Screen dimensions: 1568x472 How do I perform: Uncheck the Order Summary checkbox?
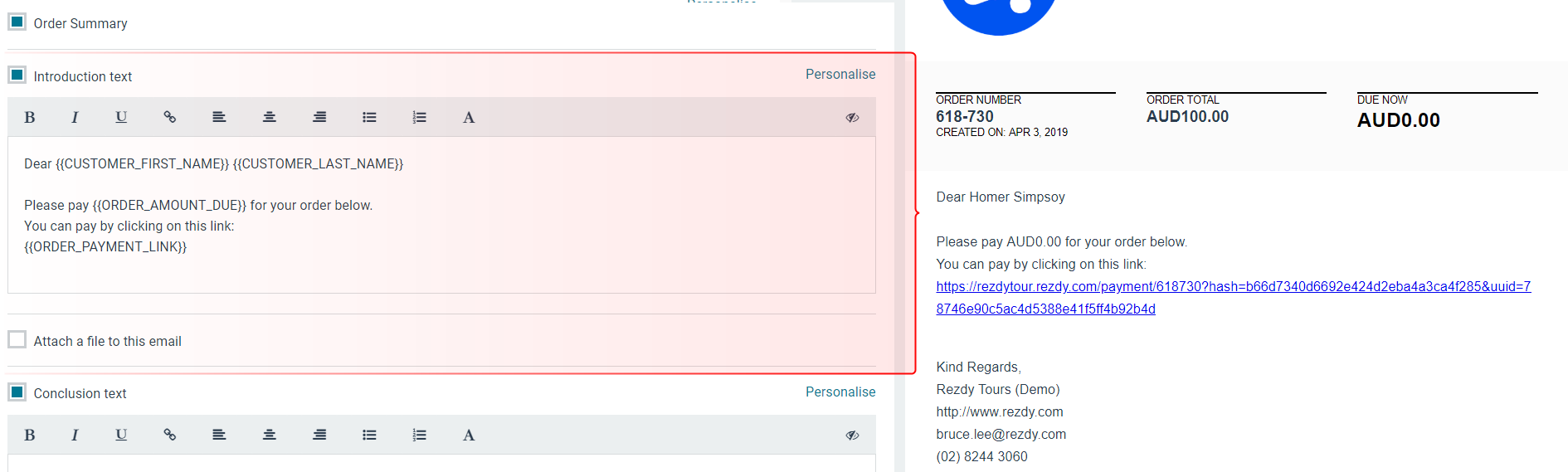[x=17, y=22]
